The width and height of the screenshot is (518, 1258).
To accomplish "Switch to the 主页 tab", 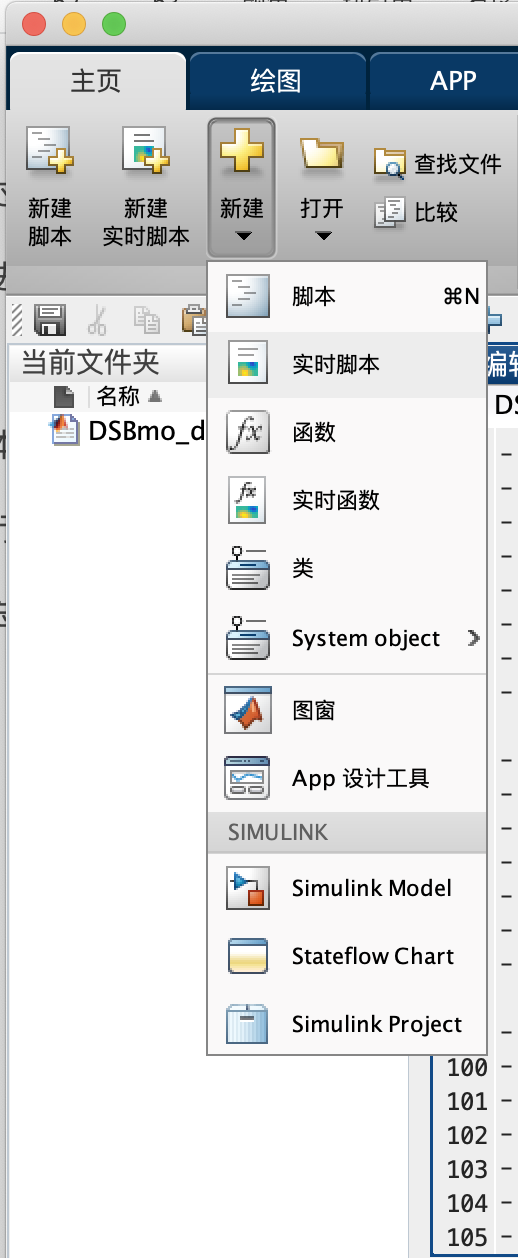I will (x=96, y=81).
